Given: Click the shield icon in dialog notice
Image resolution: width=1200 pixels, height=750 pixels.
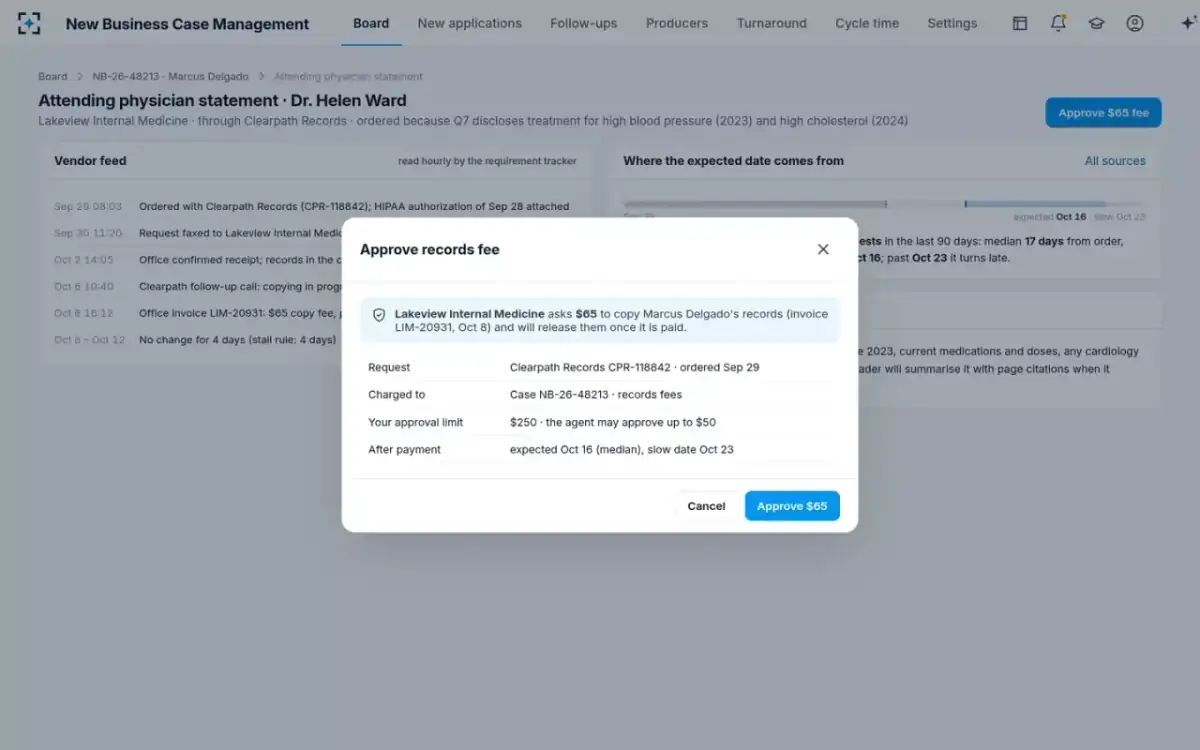Looking at the screenshot, I should click(x=379, y=314).
